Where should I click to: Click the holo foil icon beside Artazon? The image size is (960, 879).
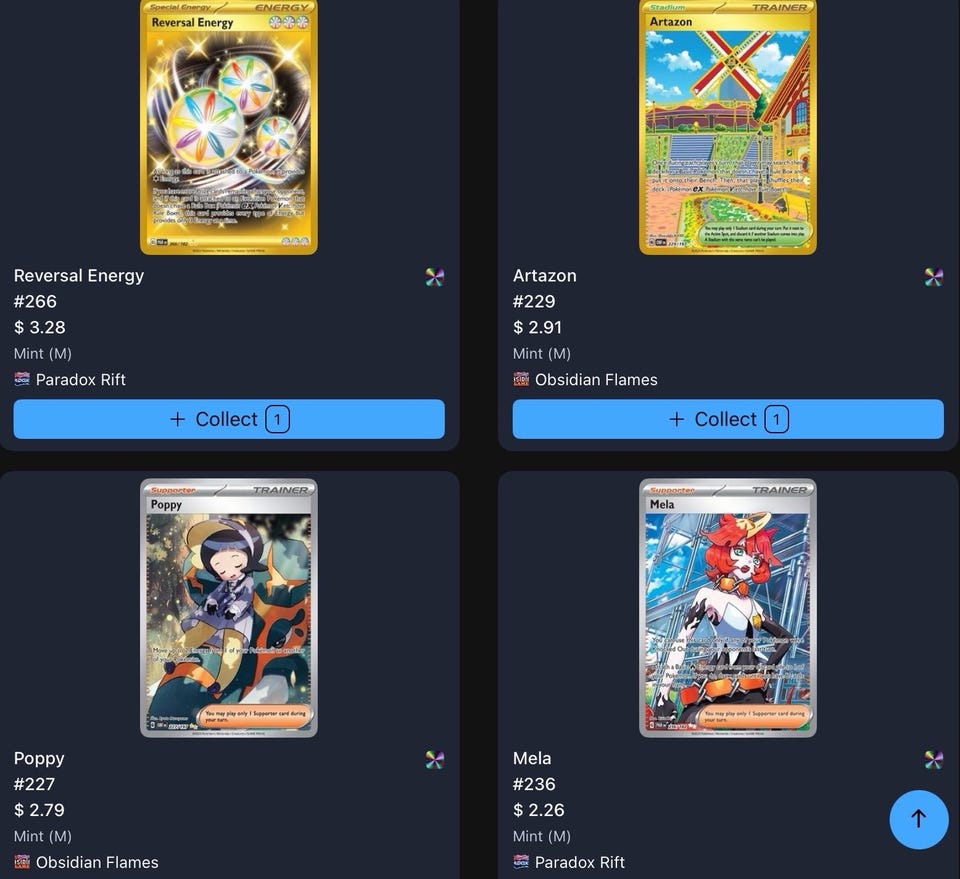934,277
